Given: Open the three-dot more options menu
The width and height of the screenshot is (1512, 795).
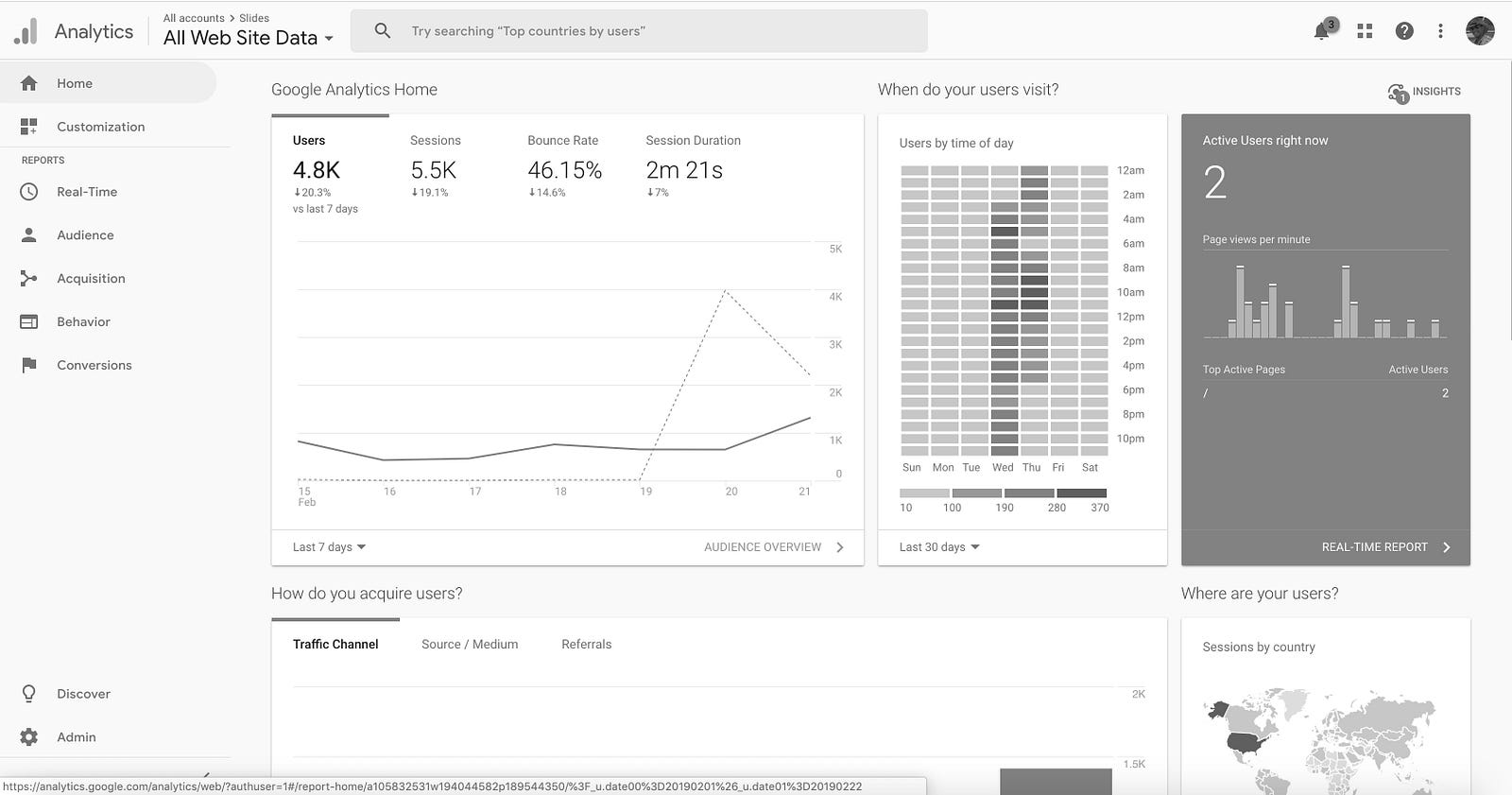Looking at the screenshot, I should coord(1440,31).
